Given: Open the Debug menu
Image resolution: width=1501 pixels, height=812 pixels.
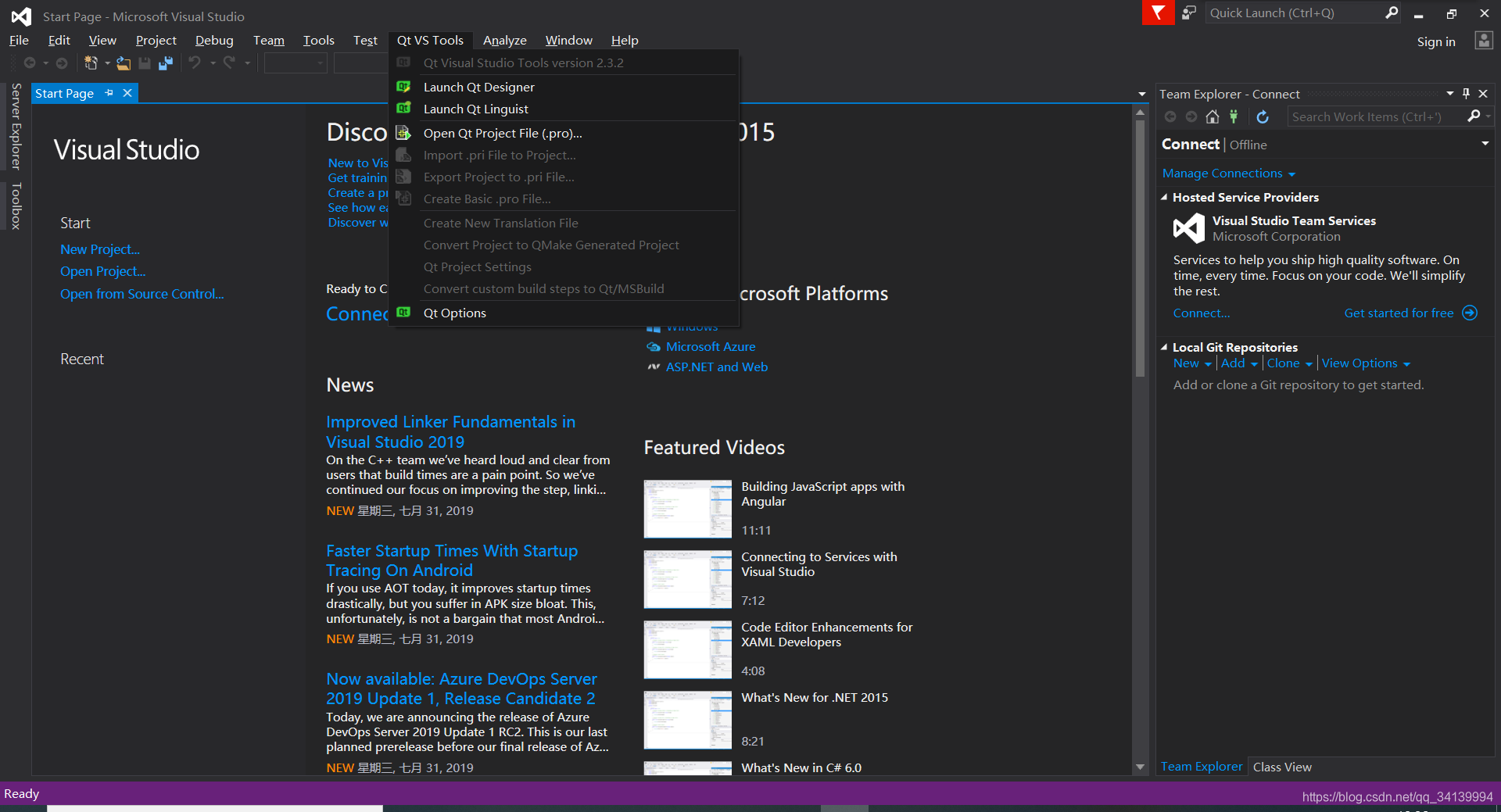Looking at the screenshot, I should tap(214, 41).
